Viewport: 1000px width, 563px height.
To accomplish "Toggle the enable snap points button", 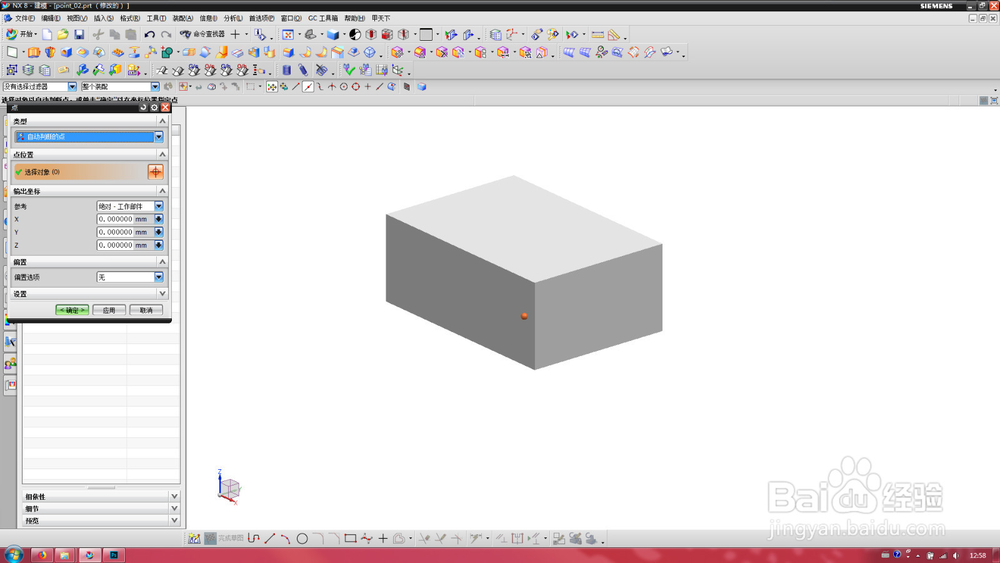I will pyautogui.click(x=272, y=87).
